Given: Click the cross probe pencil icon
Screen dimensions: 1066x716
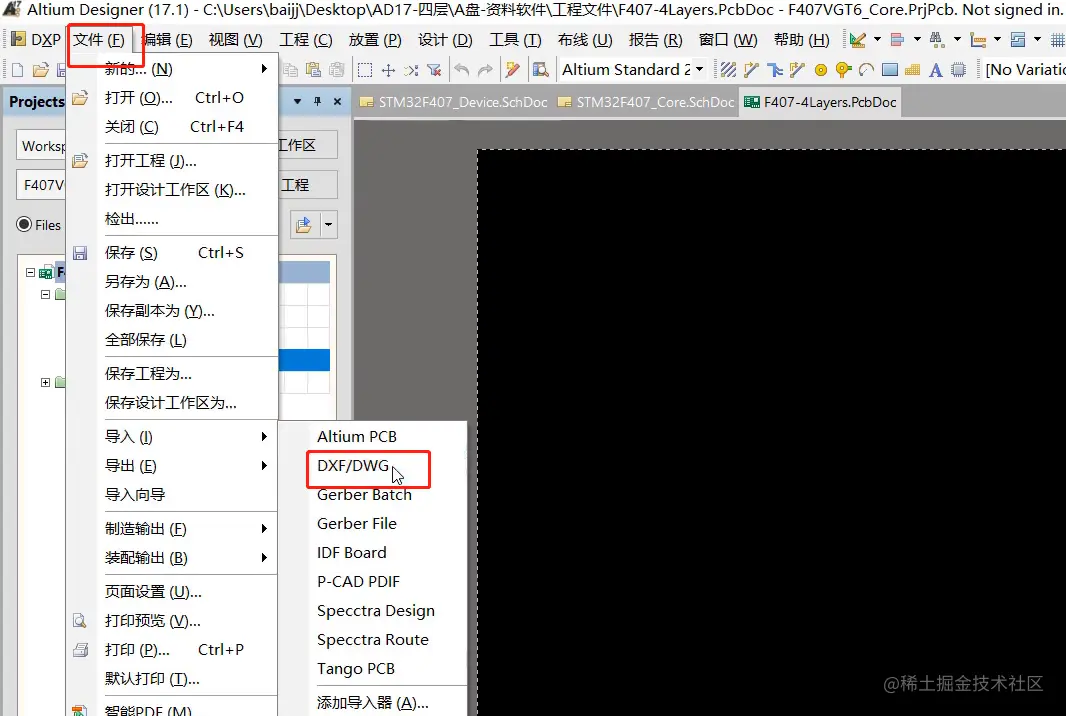Looking at the screenshot, I should tap(513, 70).
